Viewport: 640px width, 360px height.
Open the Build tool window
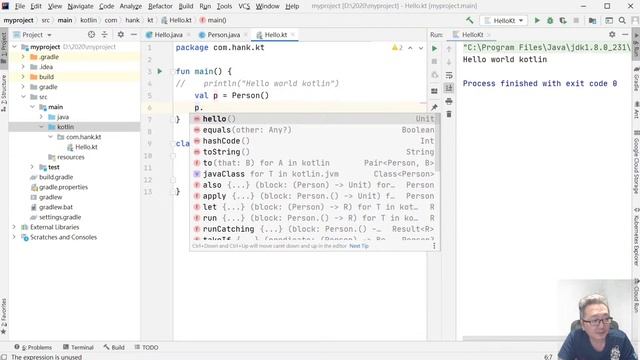[114, 347]
